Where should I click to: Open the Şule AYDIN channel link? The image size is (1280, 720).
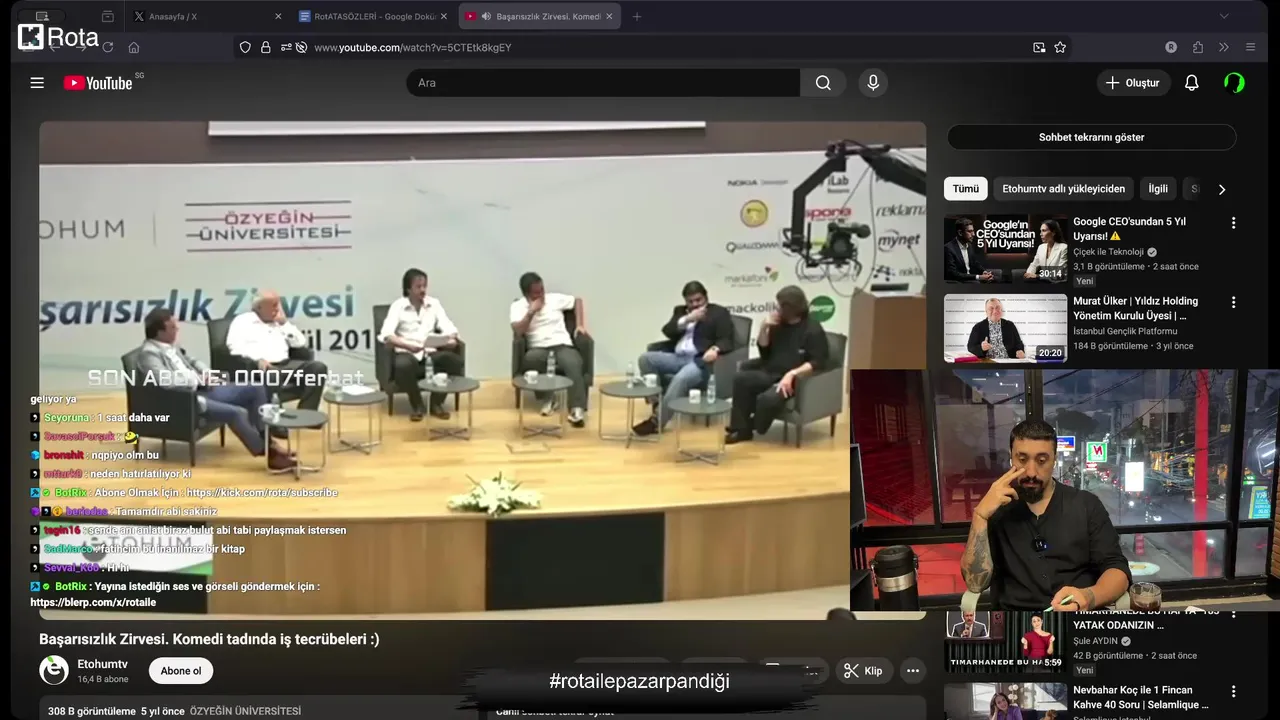(x=1095, y=641)
